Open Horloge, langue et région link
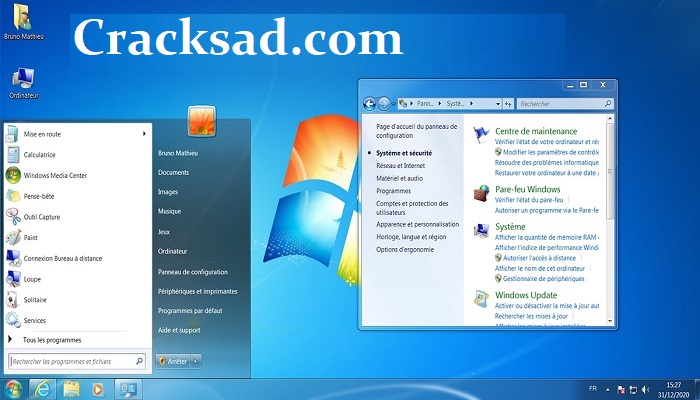700x400 pixels. pos(411,237)
